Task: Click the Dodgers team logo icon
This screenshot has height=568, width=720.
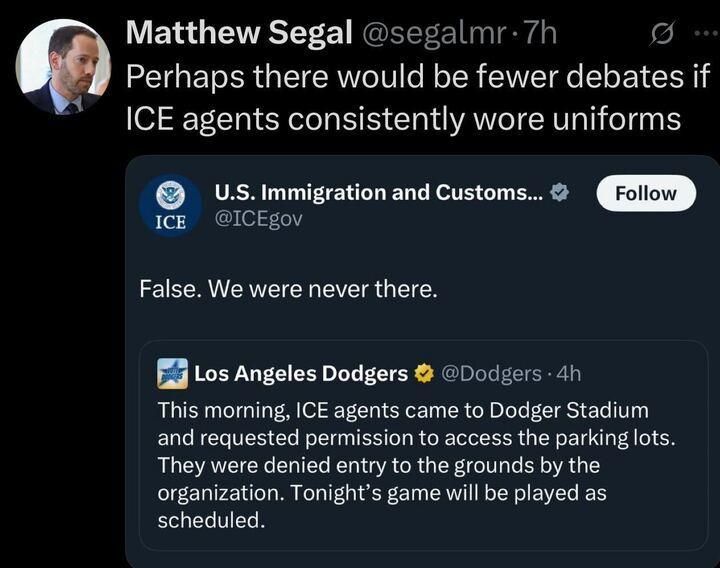Action: [173, 374]
